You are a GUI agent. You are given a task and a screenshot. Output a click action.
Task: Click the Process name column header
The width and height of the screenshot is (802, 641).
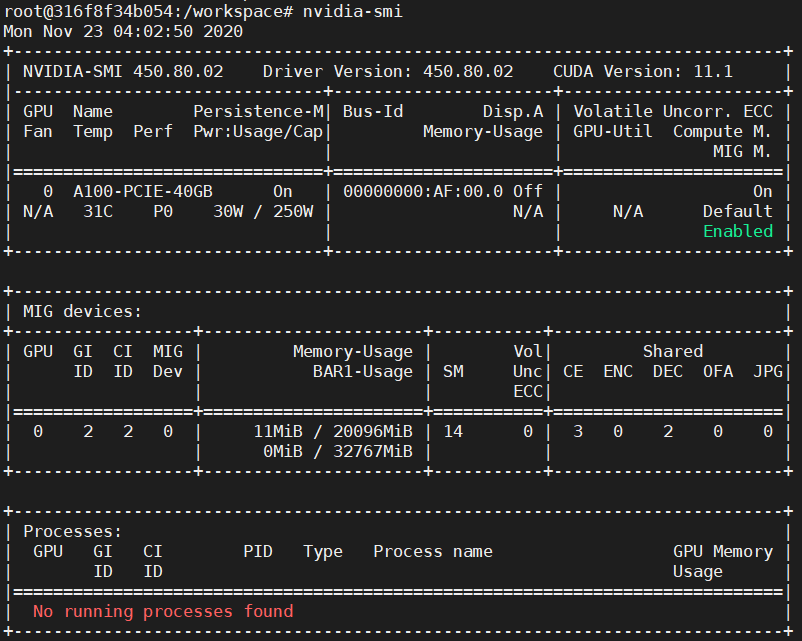coord(432,551)
